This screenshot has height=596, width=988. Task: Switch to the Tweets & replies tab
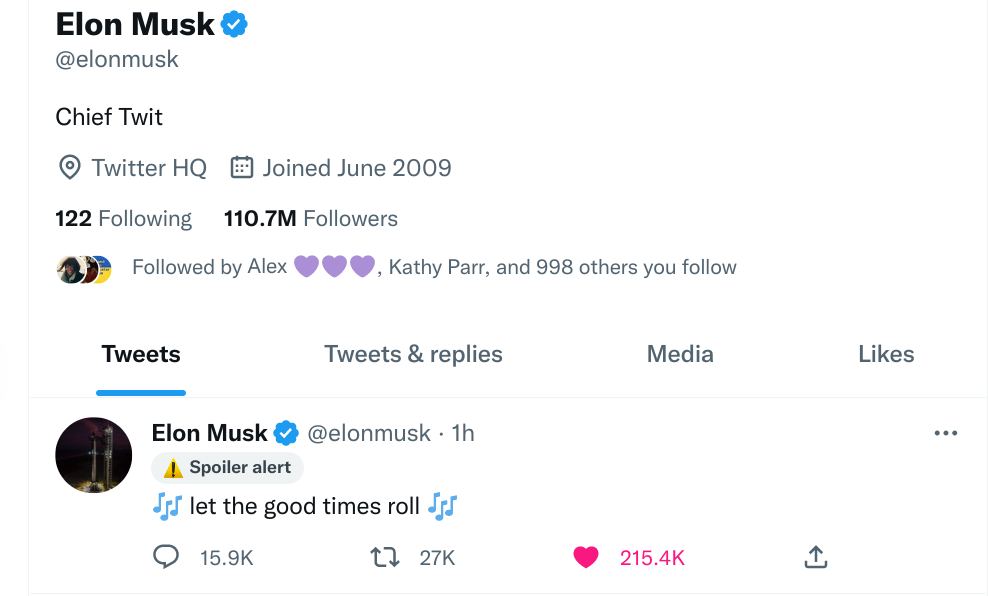pos(413,354)
